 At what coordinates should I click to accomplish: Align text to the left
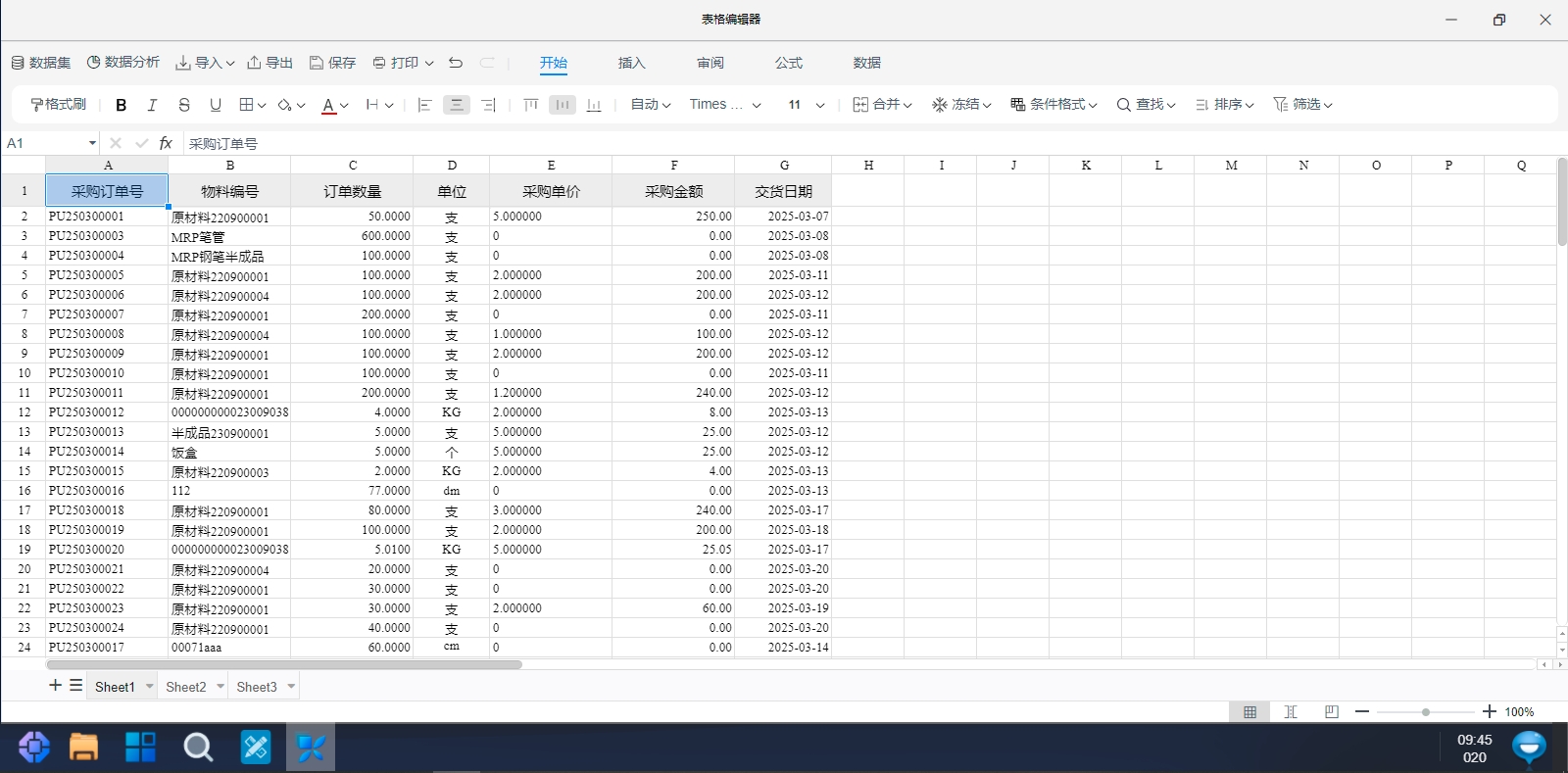(424, 105)
